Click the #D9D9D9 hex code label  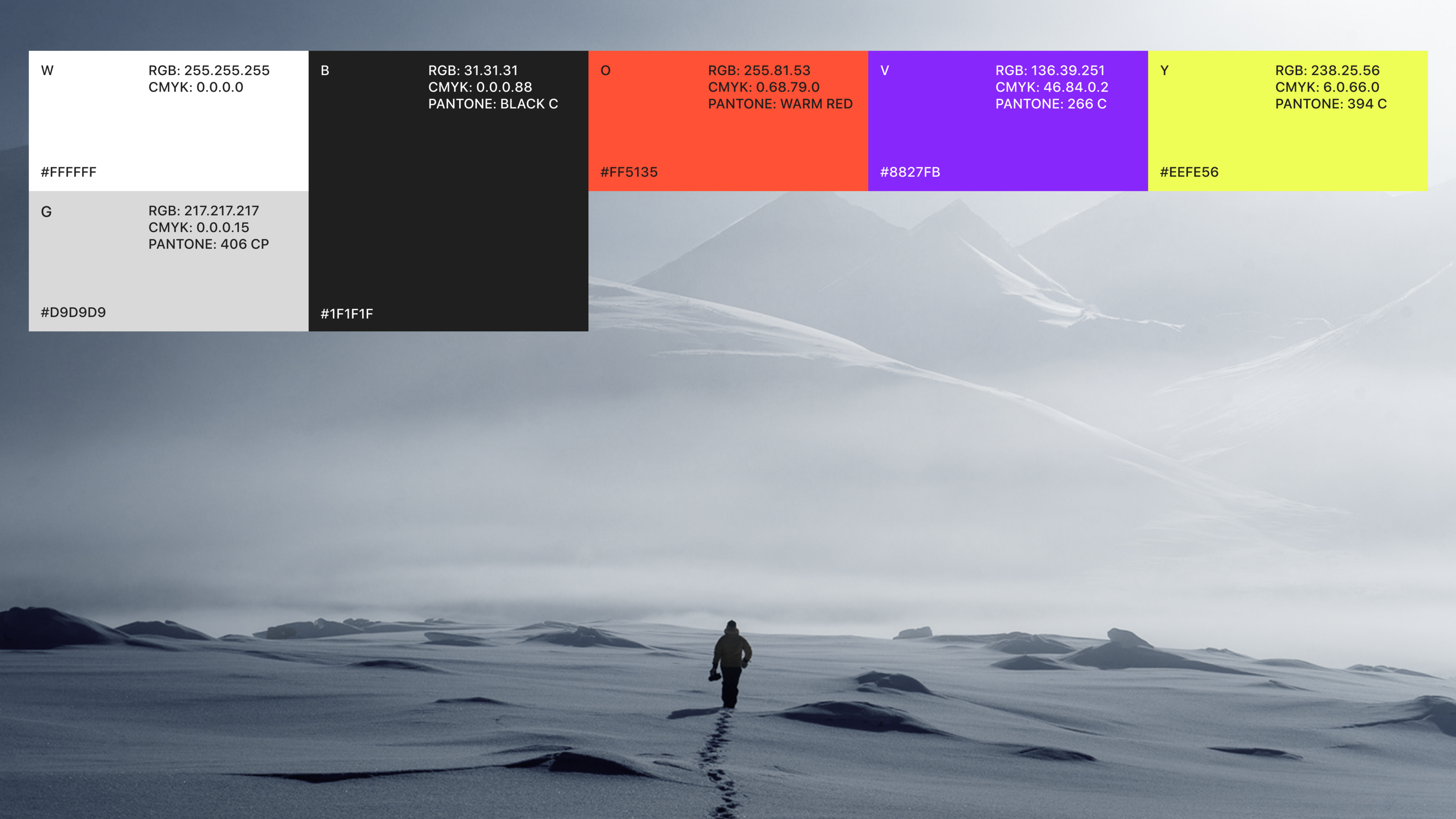tap(73, 312)
